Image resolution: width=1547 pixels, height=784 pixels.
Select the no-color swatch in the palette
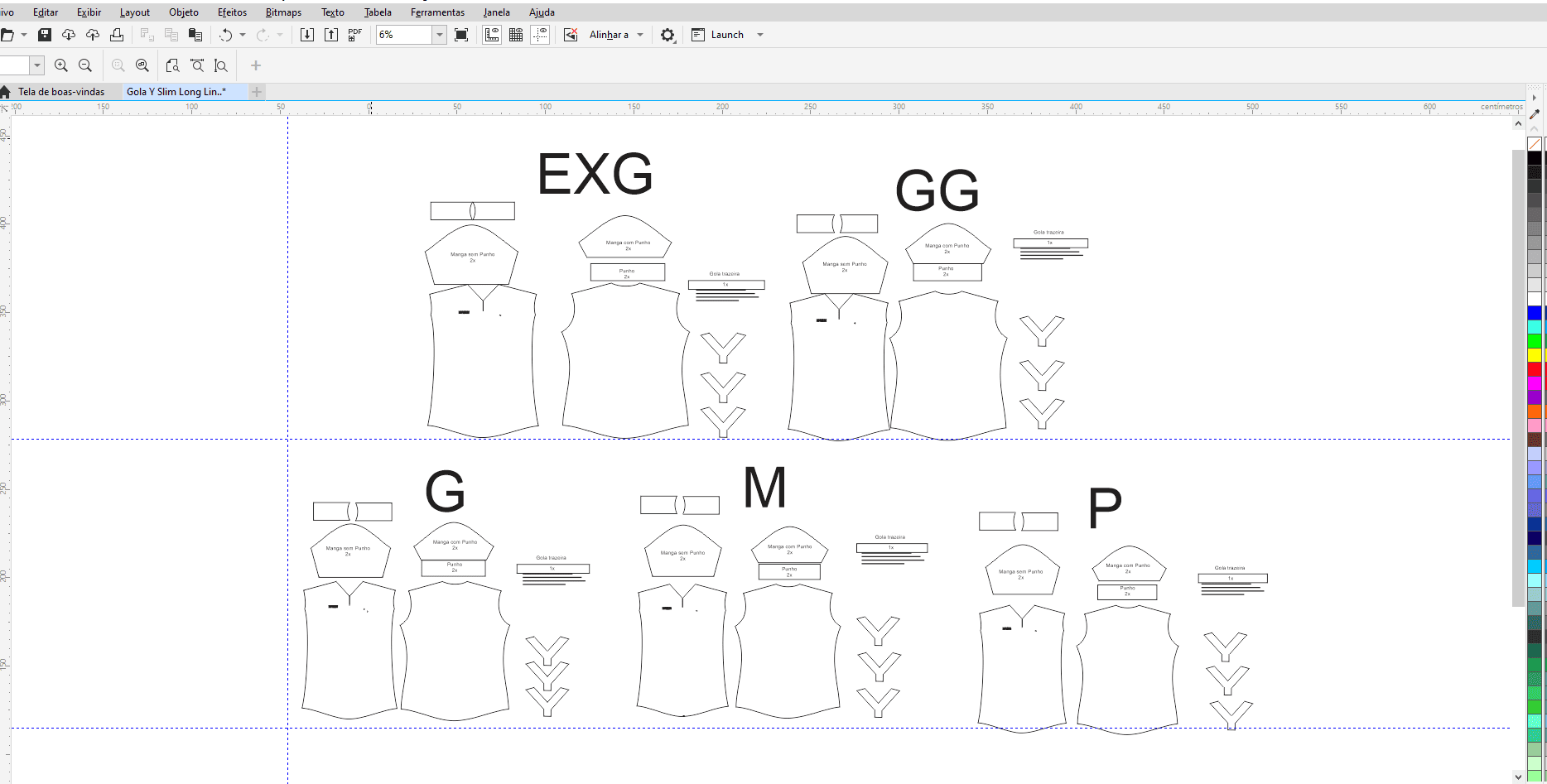[x=1535, y=144]
